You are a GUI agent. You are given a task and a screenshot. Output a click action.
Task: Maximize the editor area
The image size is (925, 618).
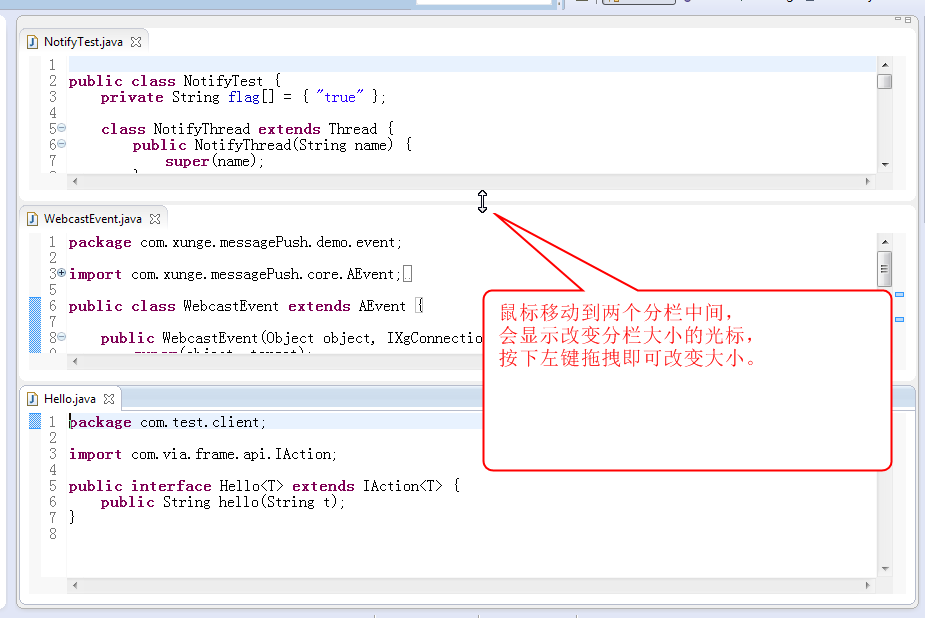tap(908, 19)
